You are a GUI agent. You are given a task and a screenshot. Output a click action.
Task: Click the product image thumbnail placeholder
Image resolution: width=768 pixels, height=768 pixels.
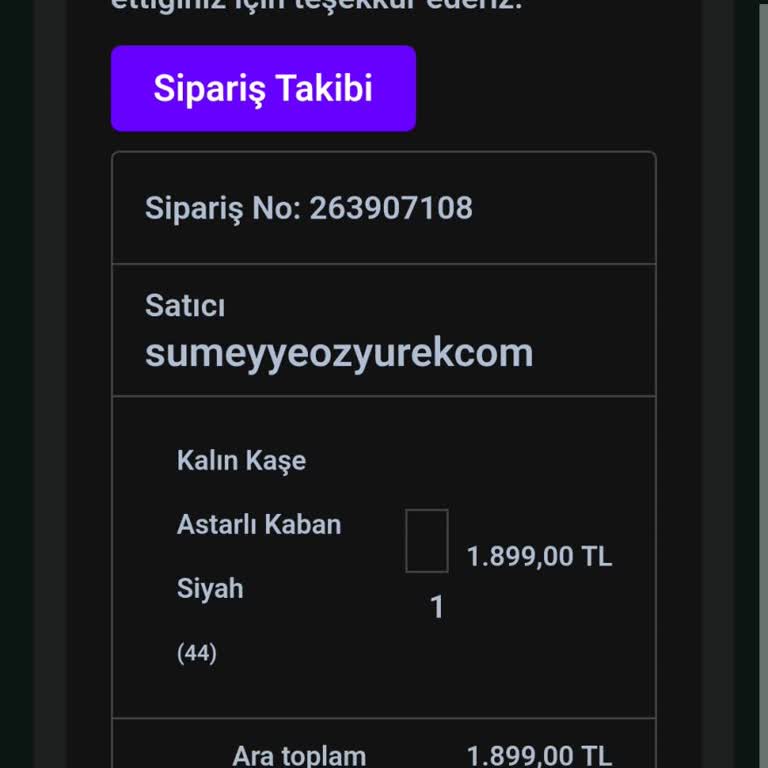pyautogui.click(x=426, y=541)
